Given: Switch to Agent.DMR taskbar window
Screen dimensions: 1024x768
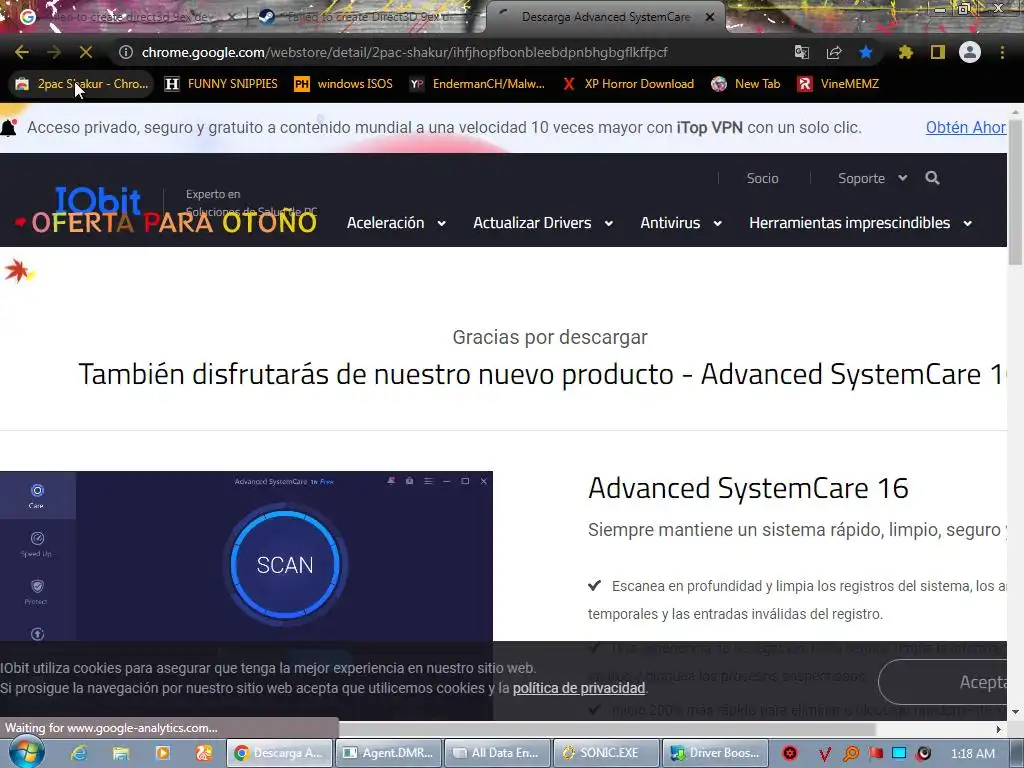Looking at the screenshot, I should click(389, 753).
